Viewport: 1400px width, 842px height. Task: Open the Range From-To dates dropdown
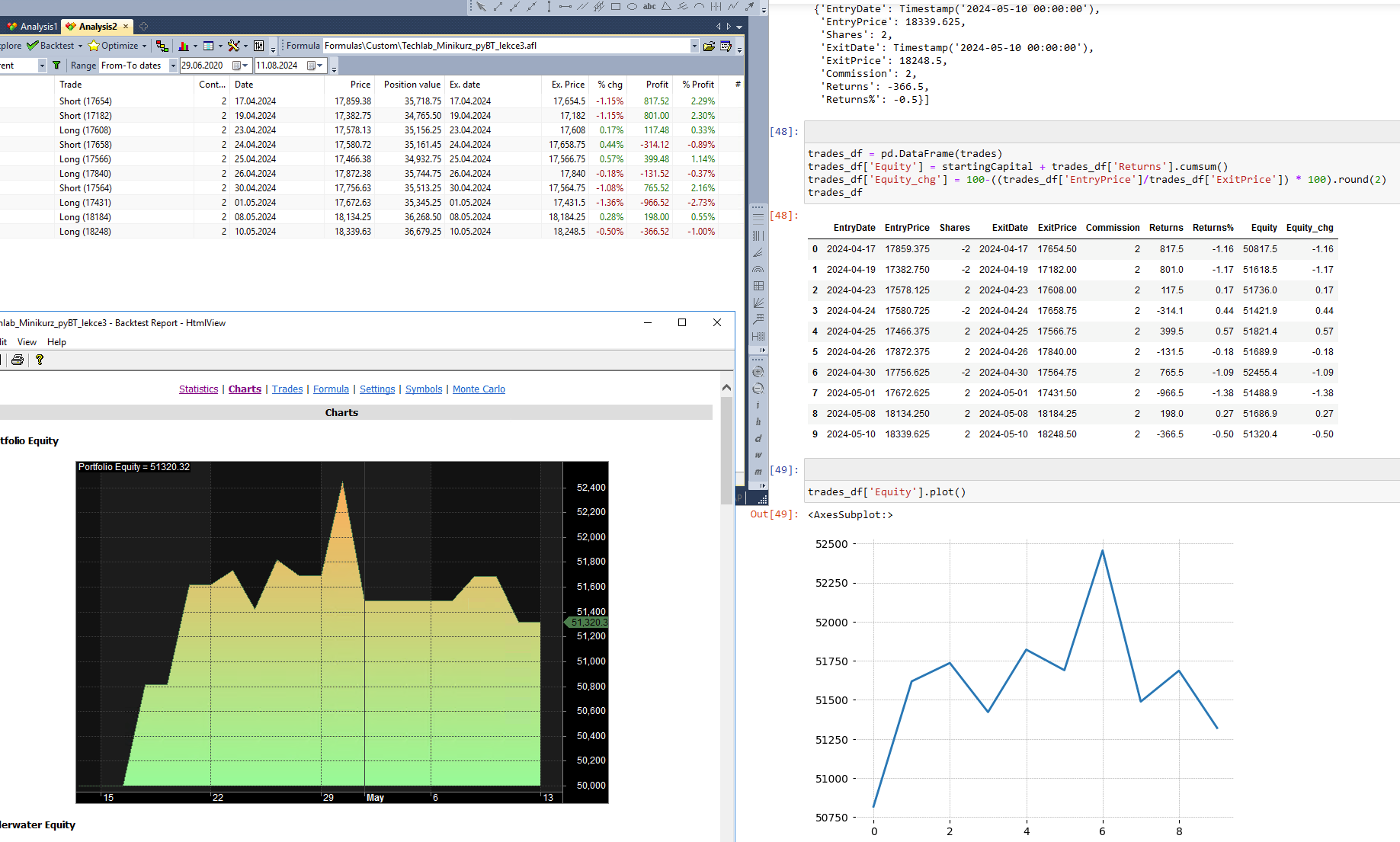coord(173,66)
